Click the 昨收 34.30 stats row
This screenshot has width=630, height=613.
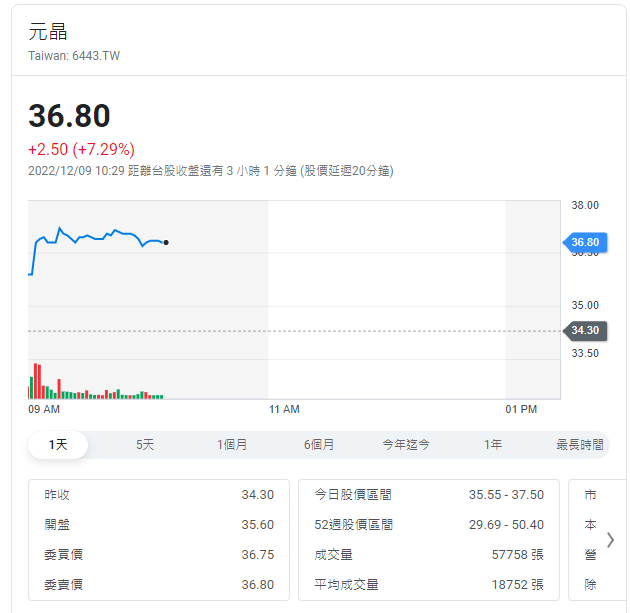(x=159, y=495)
